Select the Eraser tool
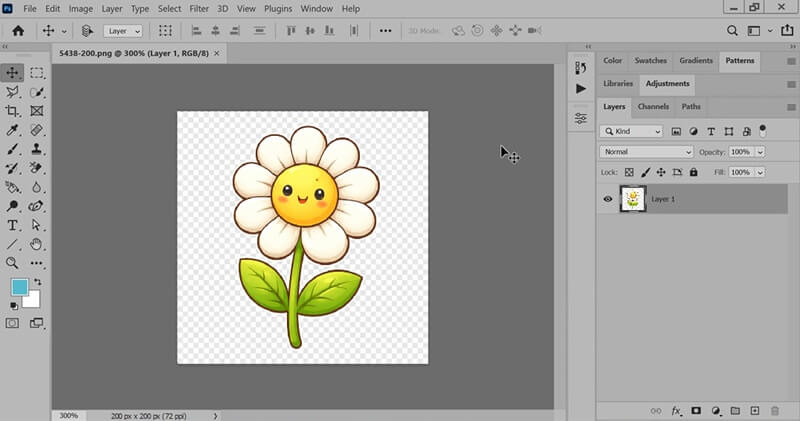Viewport: 800px width, 421px height. tap(36, 168)
